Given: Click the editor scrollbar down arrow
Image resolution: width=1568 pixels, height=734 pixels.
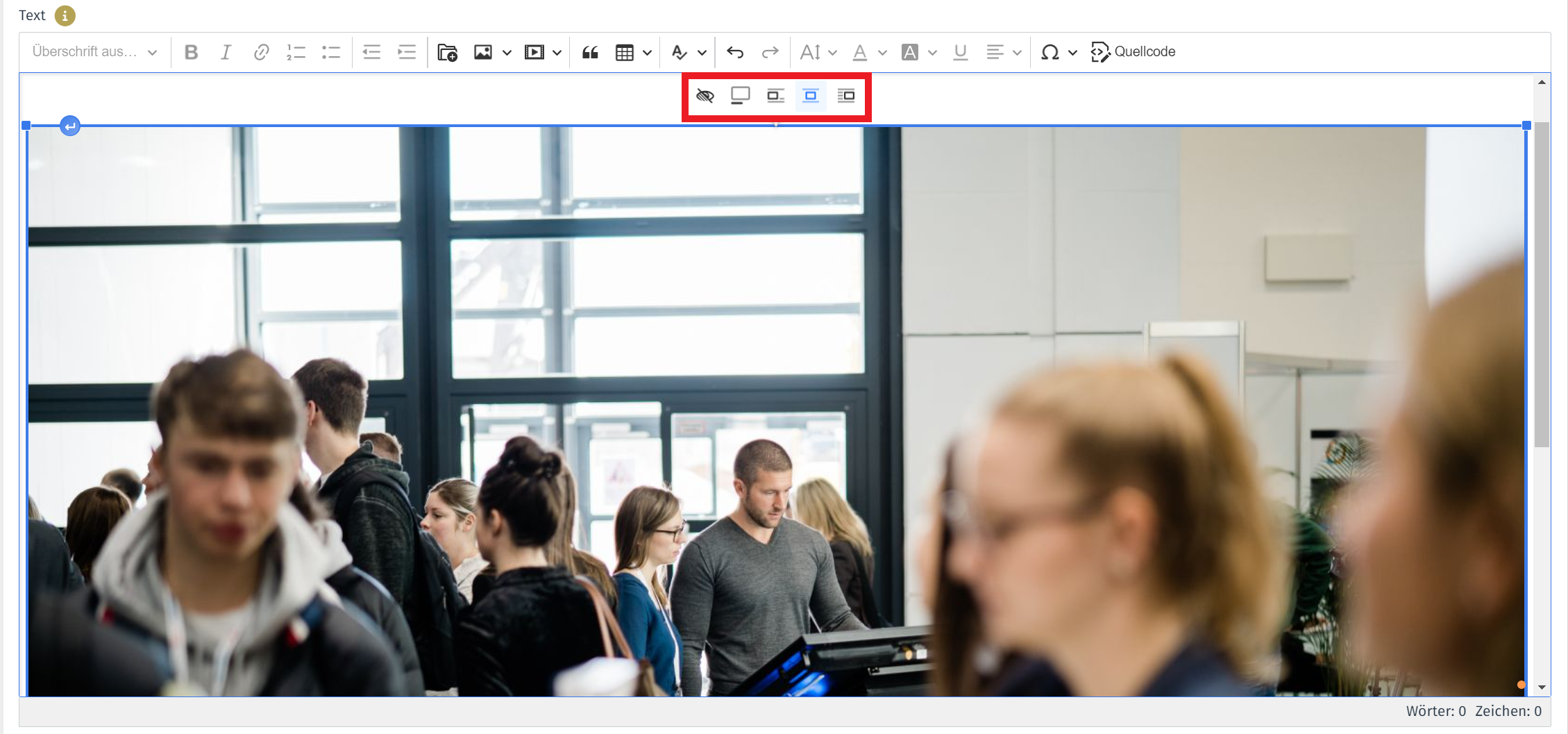Looking at the screenshot, I should click(1542, 687).
